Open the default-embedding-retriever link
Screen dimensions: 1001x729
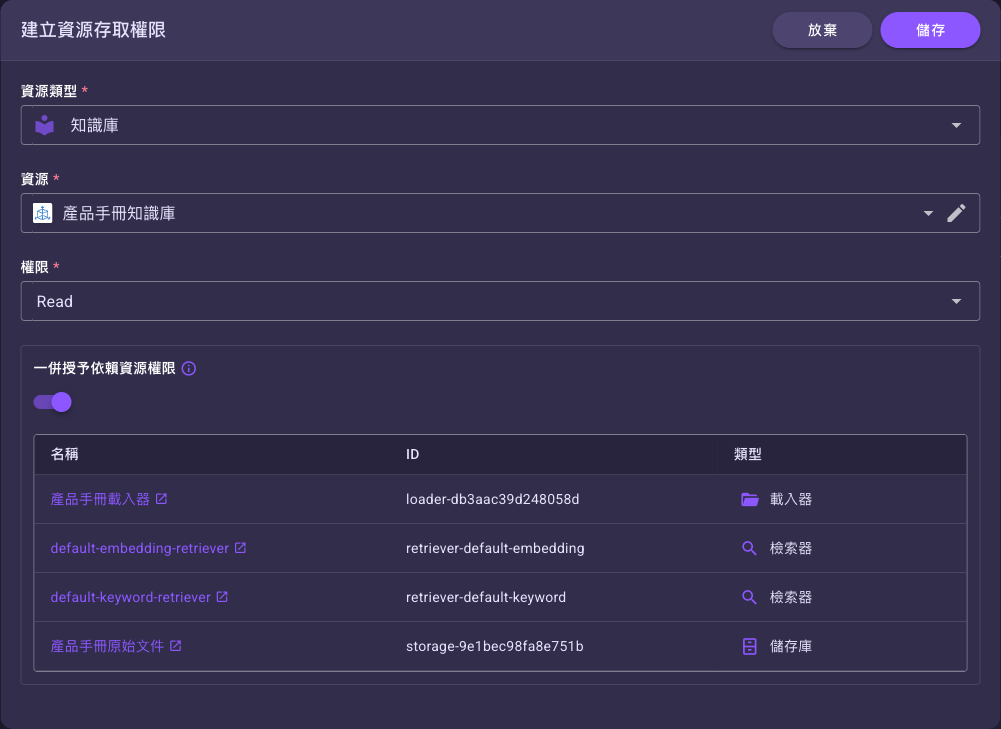[140, 548]
